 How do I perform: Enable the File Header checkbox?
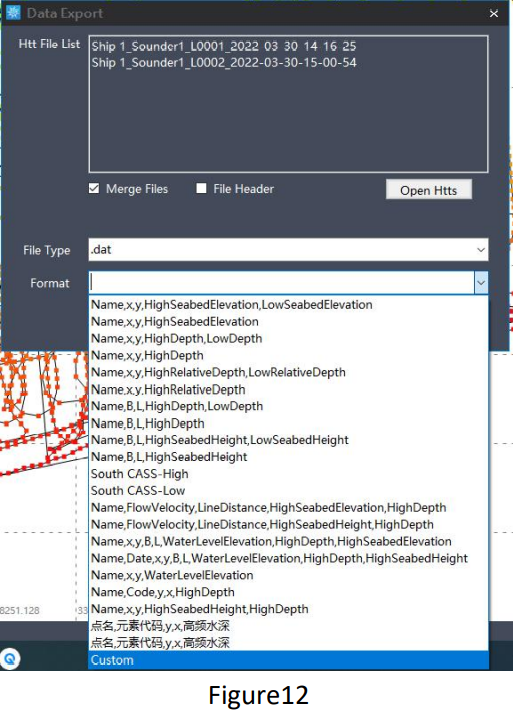(201, 188)
